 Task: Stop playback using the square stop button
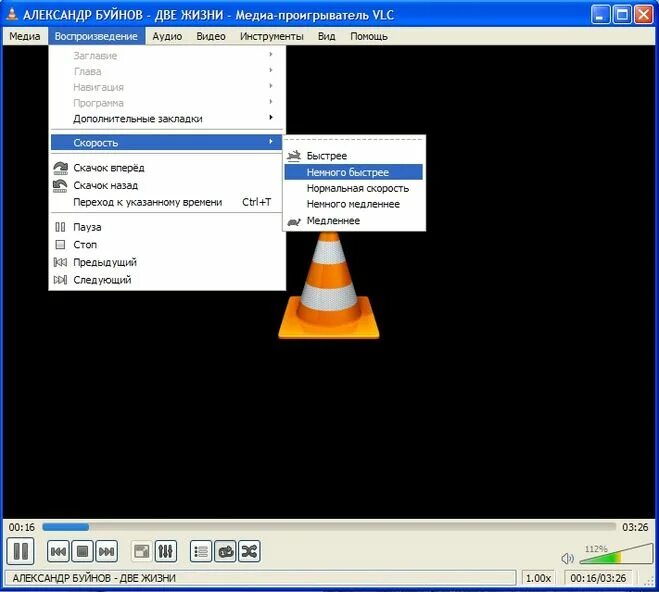click(x=82, y=551)
